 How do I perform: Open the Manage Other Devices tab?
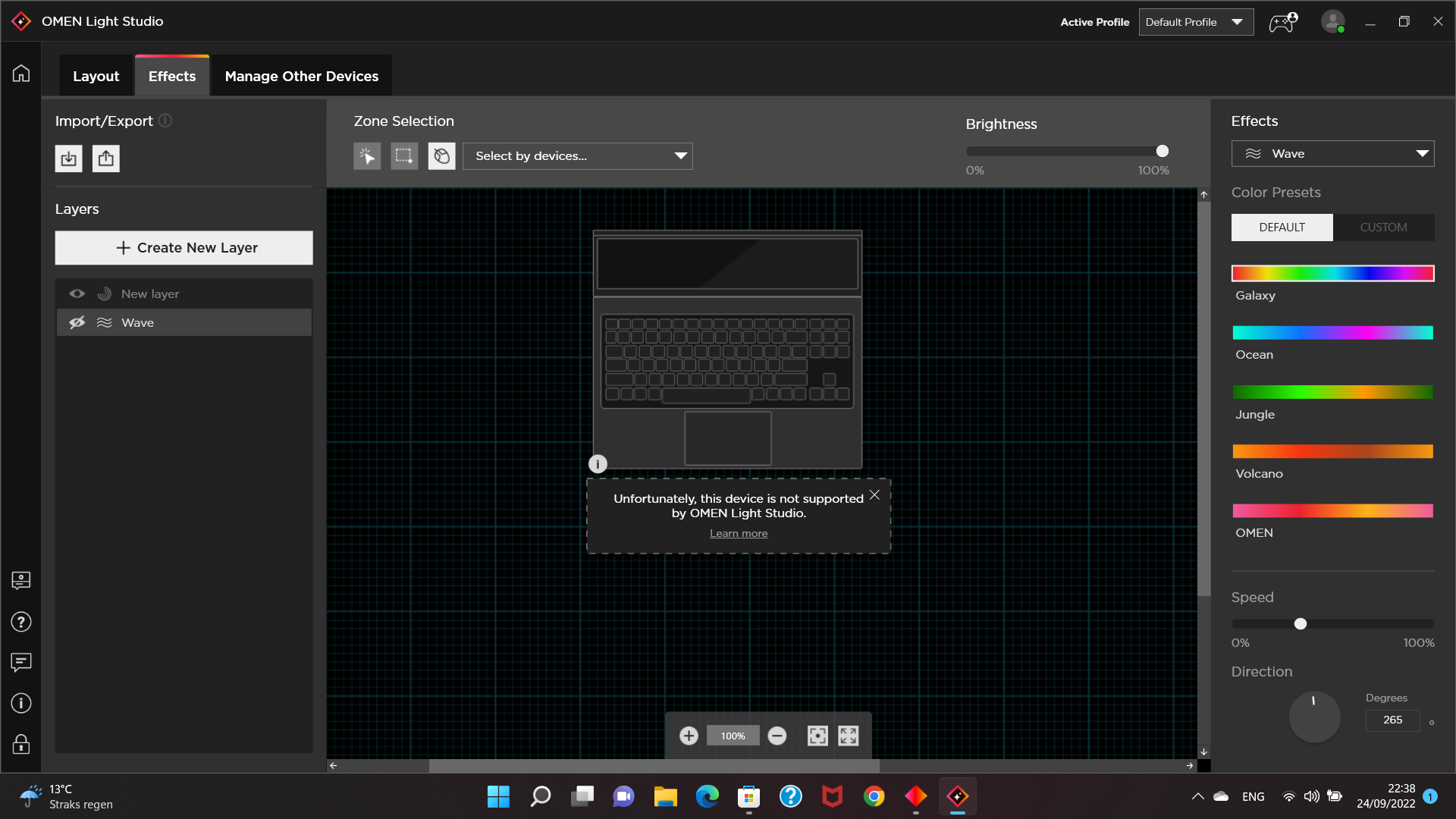point(301,76)
